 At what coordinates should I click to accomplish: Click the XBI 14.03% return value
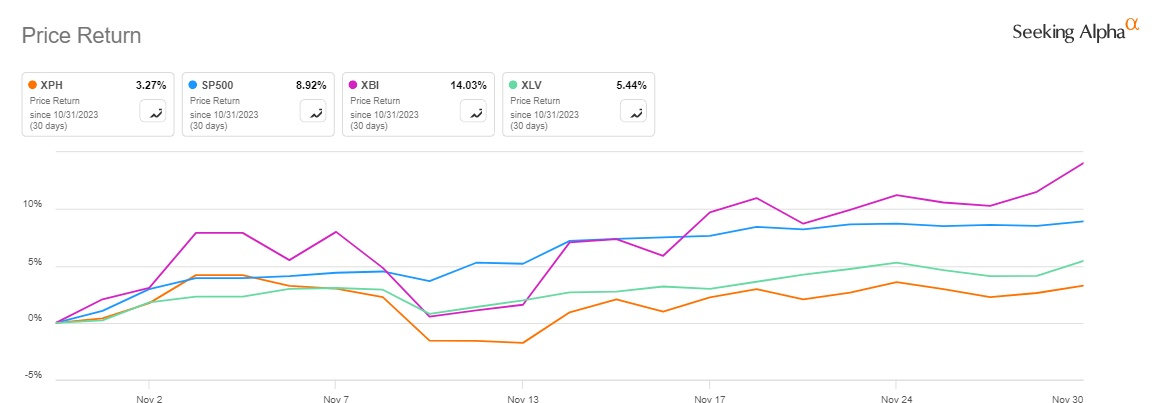tap(468, 86)
